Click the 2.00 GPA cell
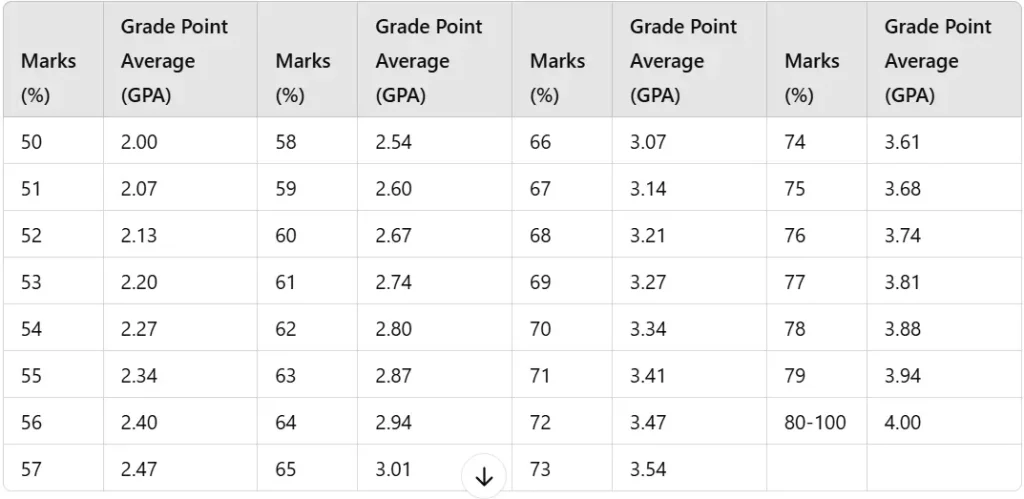 [x=139, y=142]
